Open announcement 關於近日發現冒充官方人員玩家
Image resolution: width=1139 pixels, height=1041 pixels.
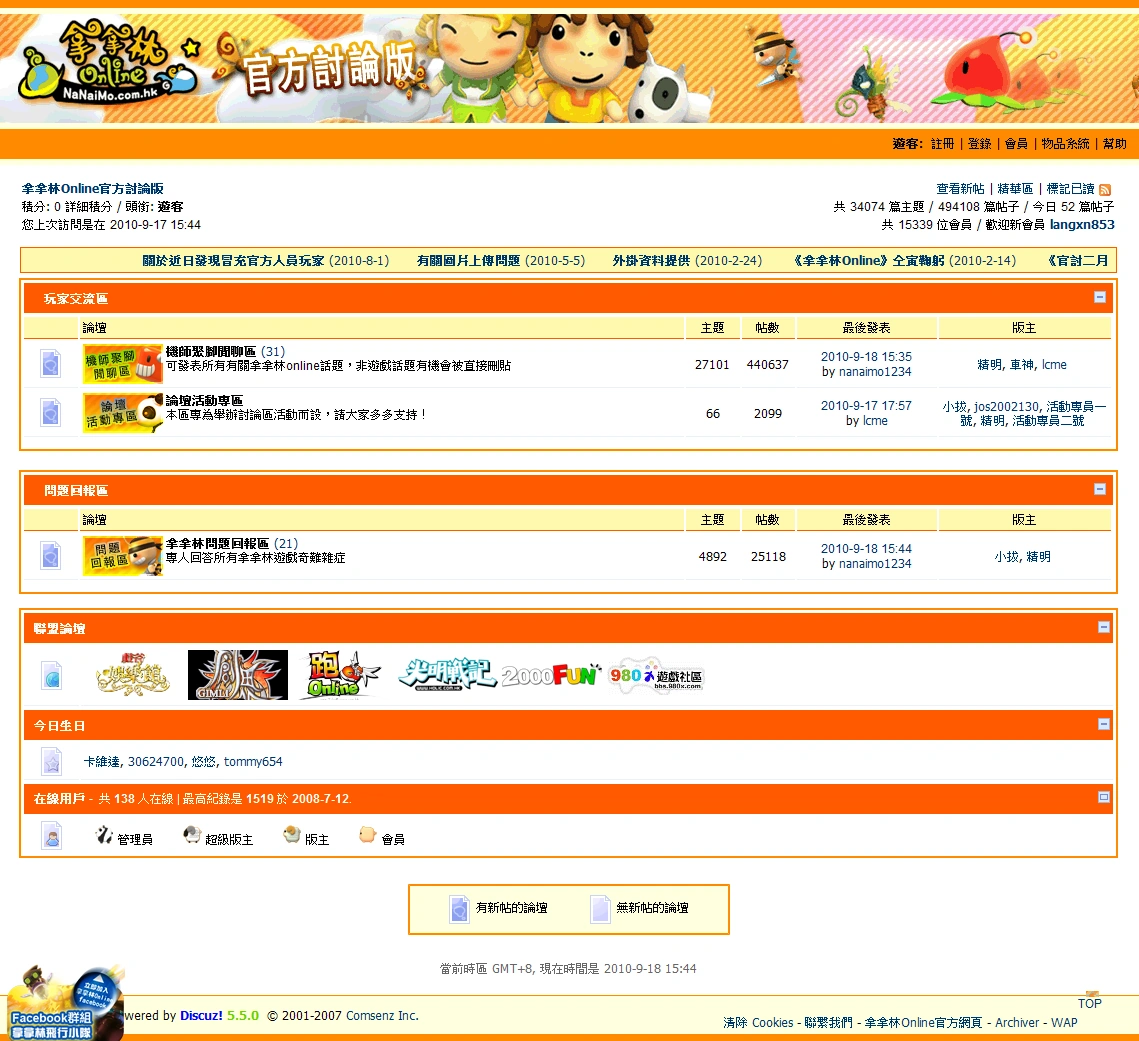tap(233, 260)
